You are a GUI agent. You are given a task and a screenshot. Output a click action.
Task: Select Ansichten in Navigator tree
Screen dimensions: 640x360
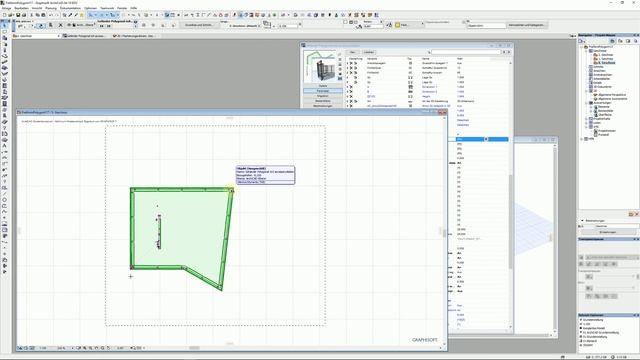[x=599, y=71]
